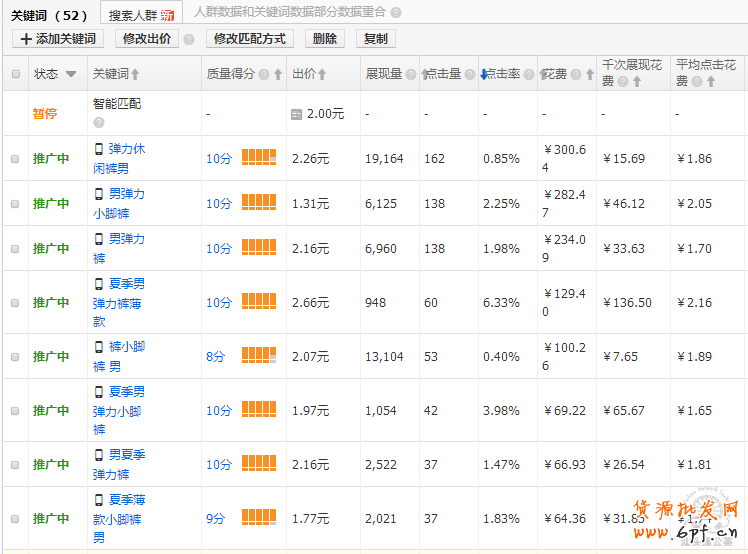Click help icon next to 修改出价 button
Viewport: 748px width, 554px height.
click(x=189, y=39)
